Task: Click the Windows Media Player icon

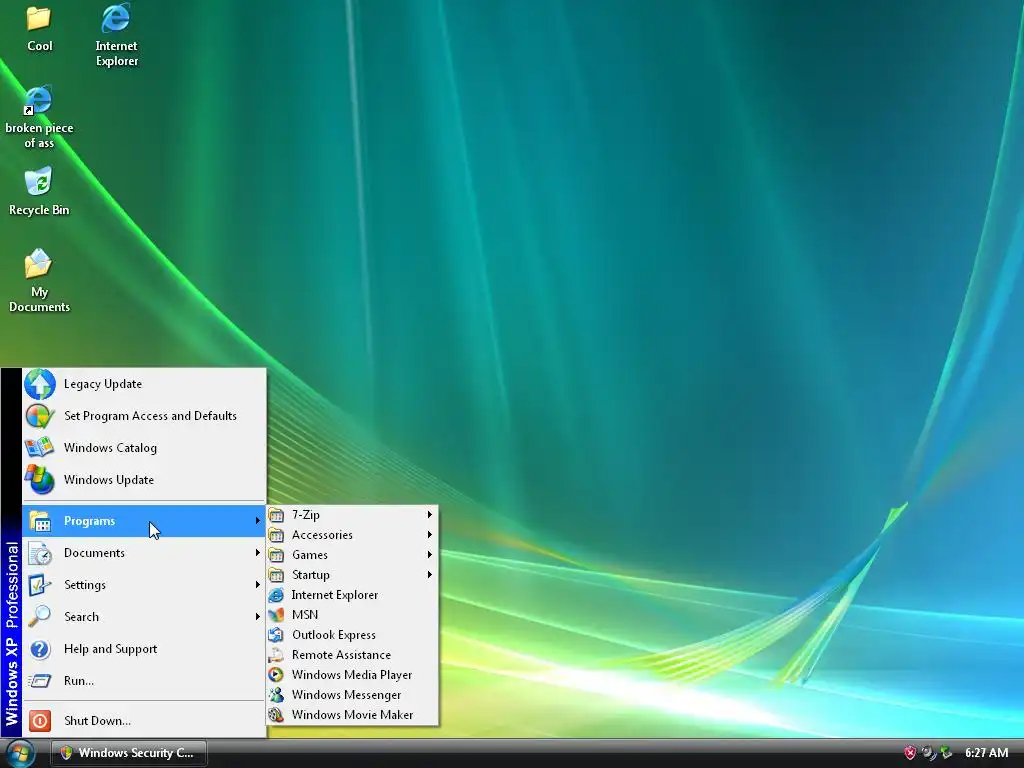Action: tap(276, 675)
